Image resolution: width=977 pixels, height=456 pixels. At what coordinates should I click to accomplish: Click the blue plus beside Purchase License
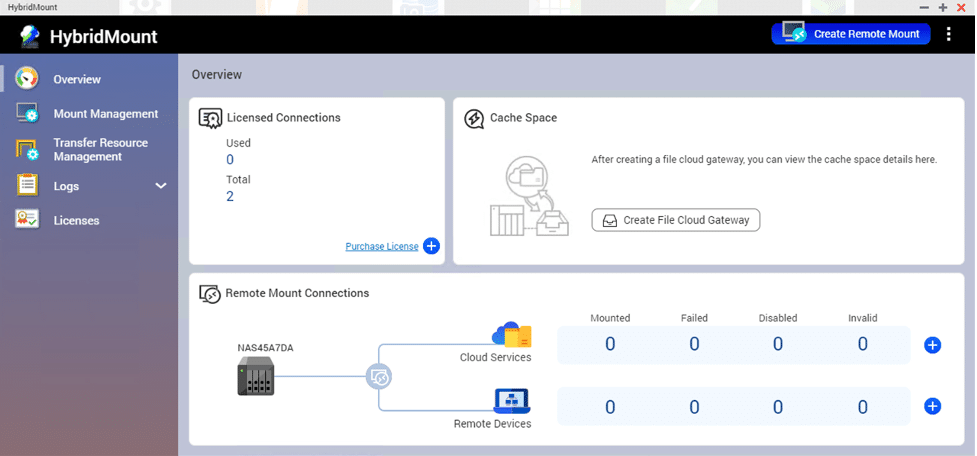pyautogui.click(x=431, y=246)
